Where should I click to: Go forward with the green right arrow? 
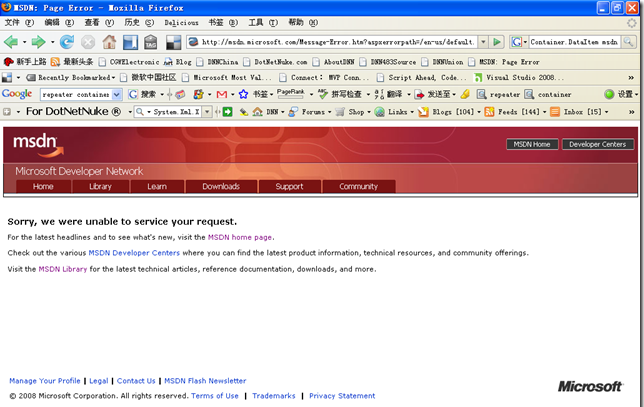point(38,42)
